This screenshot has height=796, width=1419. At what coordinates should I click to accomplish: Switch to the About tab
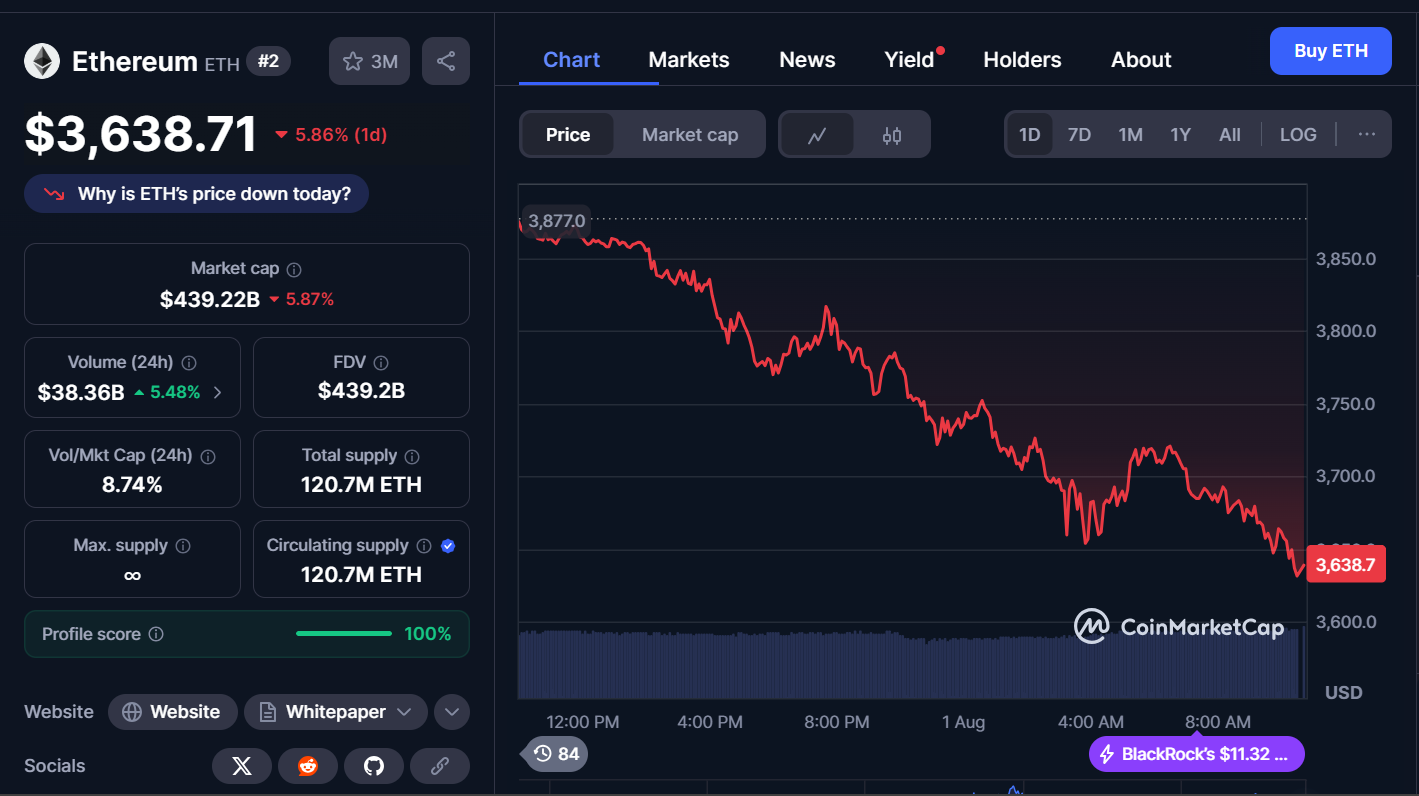point(1141,60)
